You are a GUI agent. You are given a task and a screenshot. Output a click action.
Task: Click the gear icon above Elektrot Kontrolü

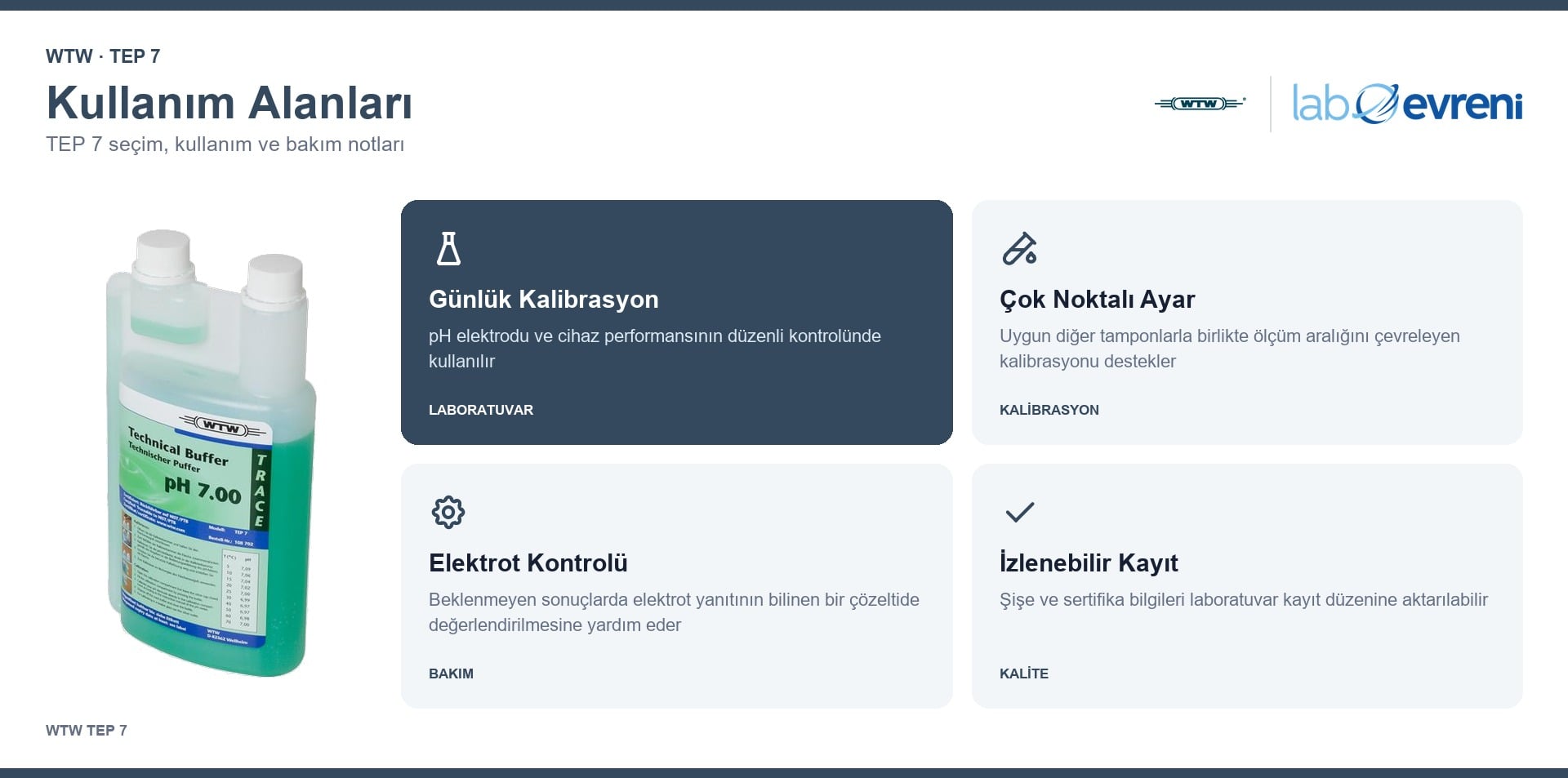(x=448, y=512)
